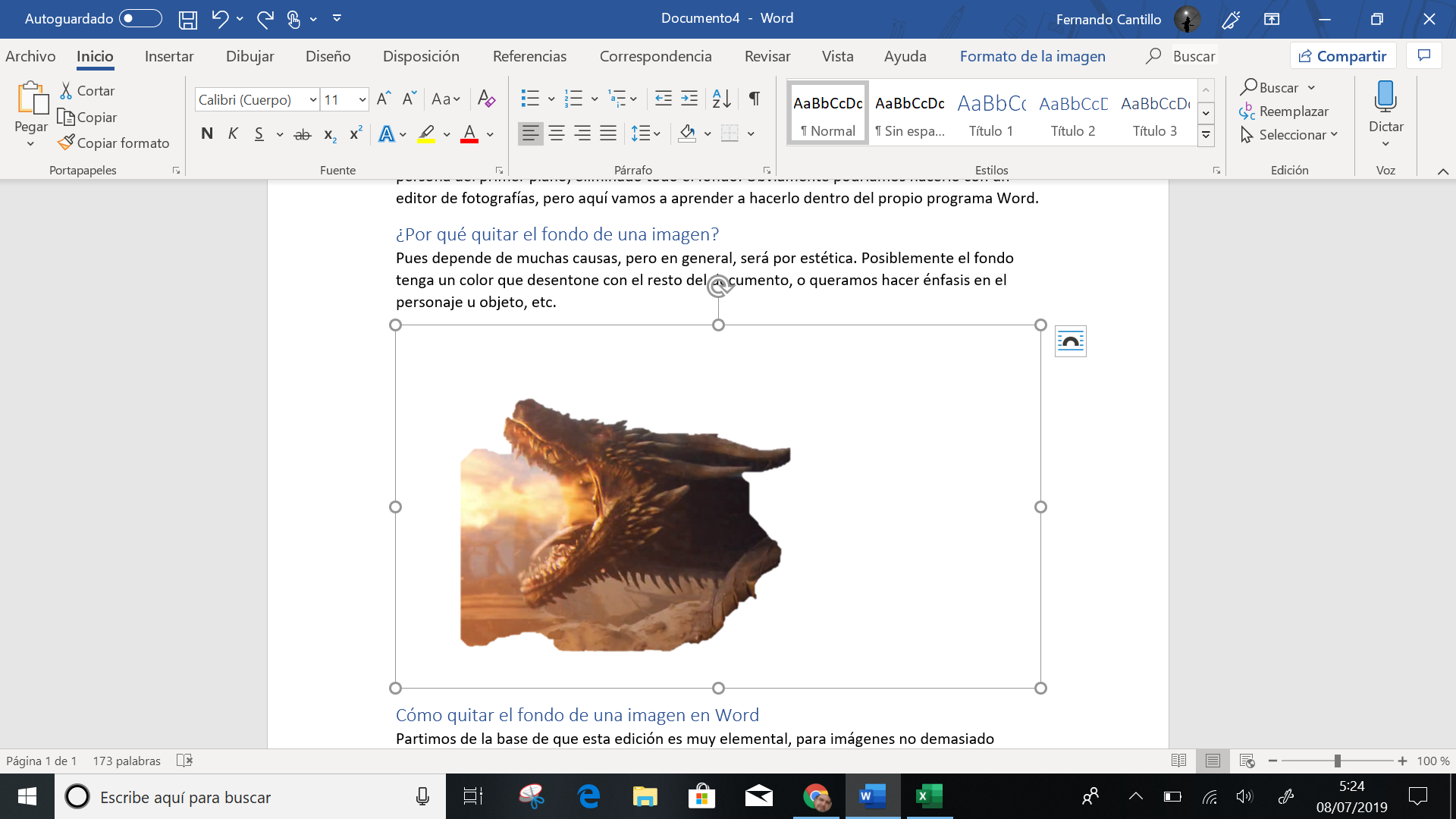Apply the red font color swatch
The image size is (1456, 819).
pyautogui.click(x=469, y=135)
